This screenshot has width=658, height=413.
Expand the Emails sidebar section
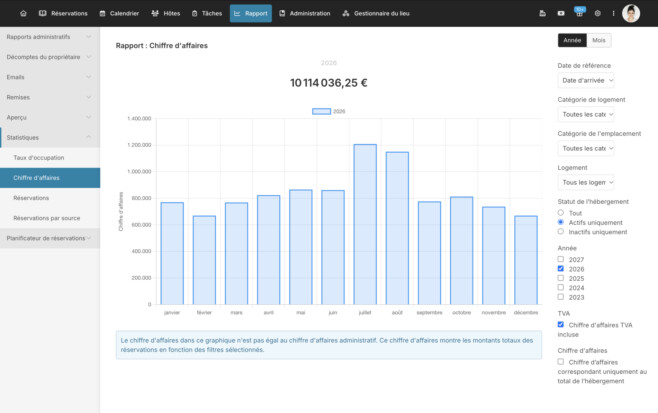[x=50, y=77]
